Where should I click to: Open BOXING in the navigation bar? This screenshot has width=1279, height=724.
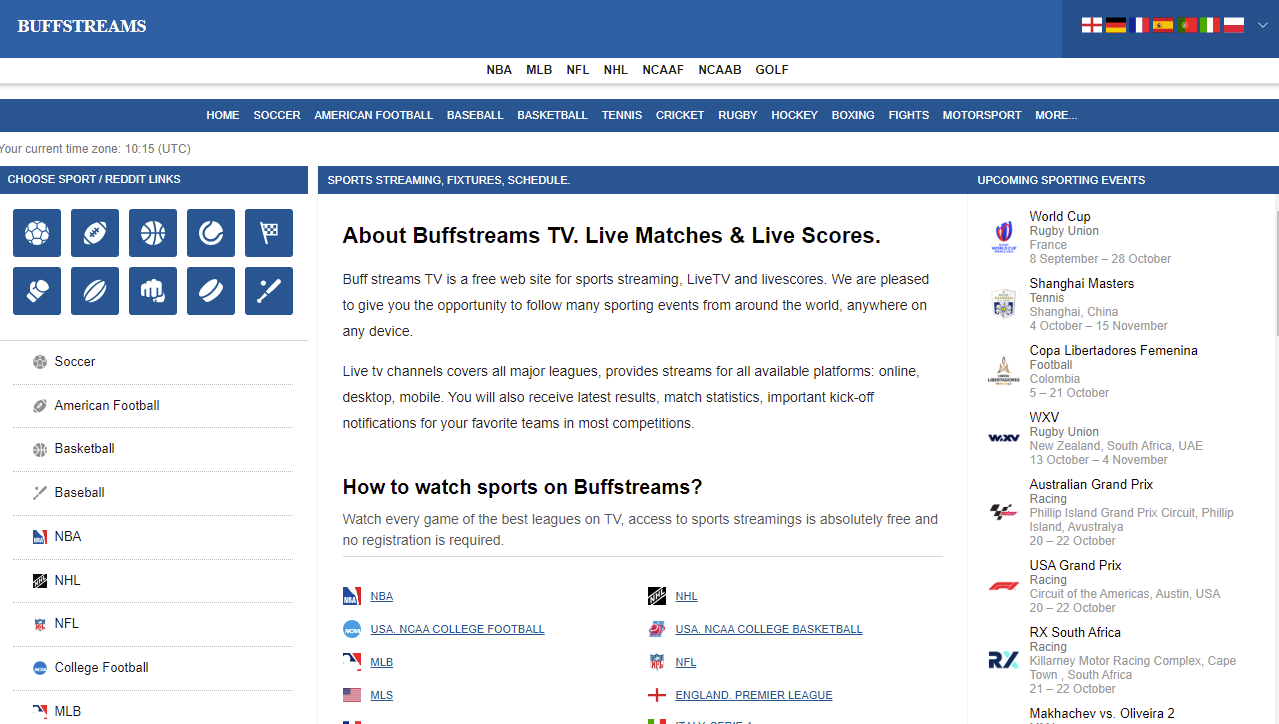point(853,115)
